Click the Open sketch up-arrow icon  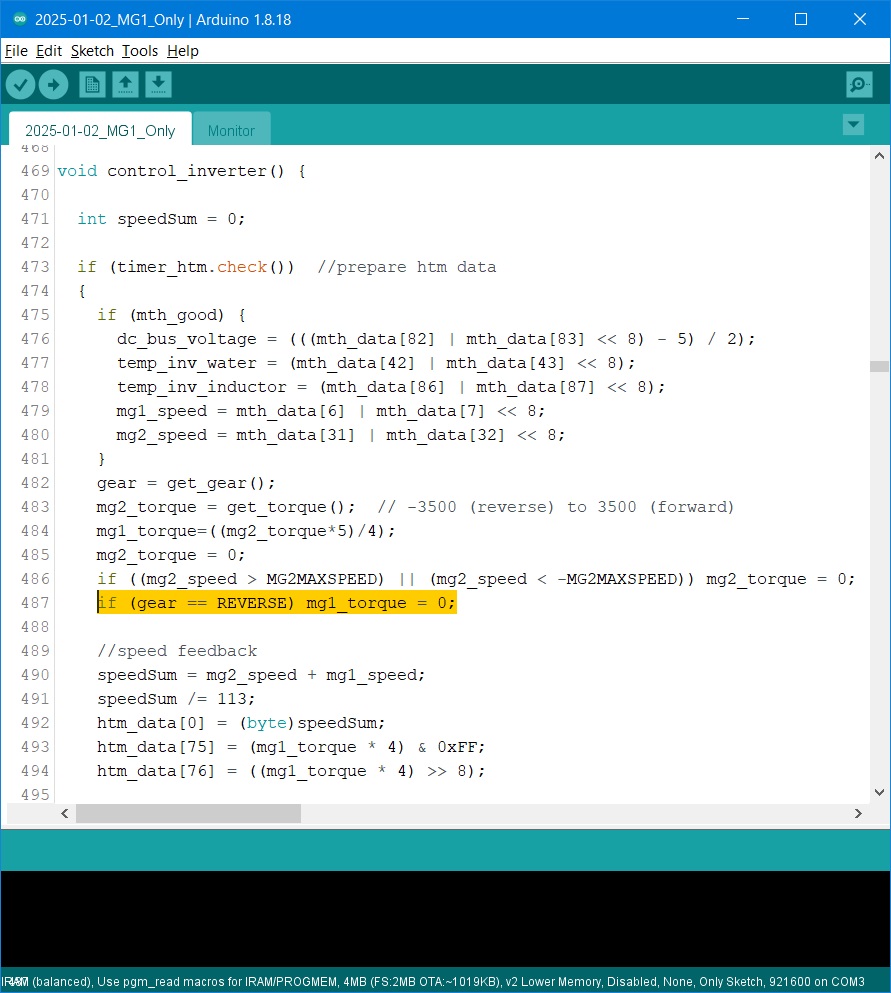[125, 85]
